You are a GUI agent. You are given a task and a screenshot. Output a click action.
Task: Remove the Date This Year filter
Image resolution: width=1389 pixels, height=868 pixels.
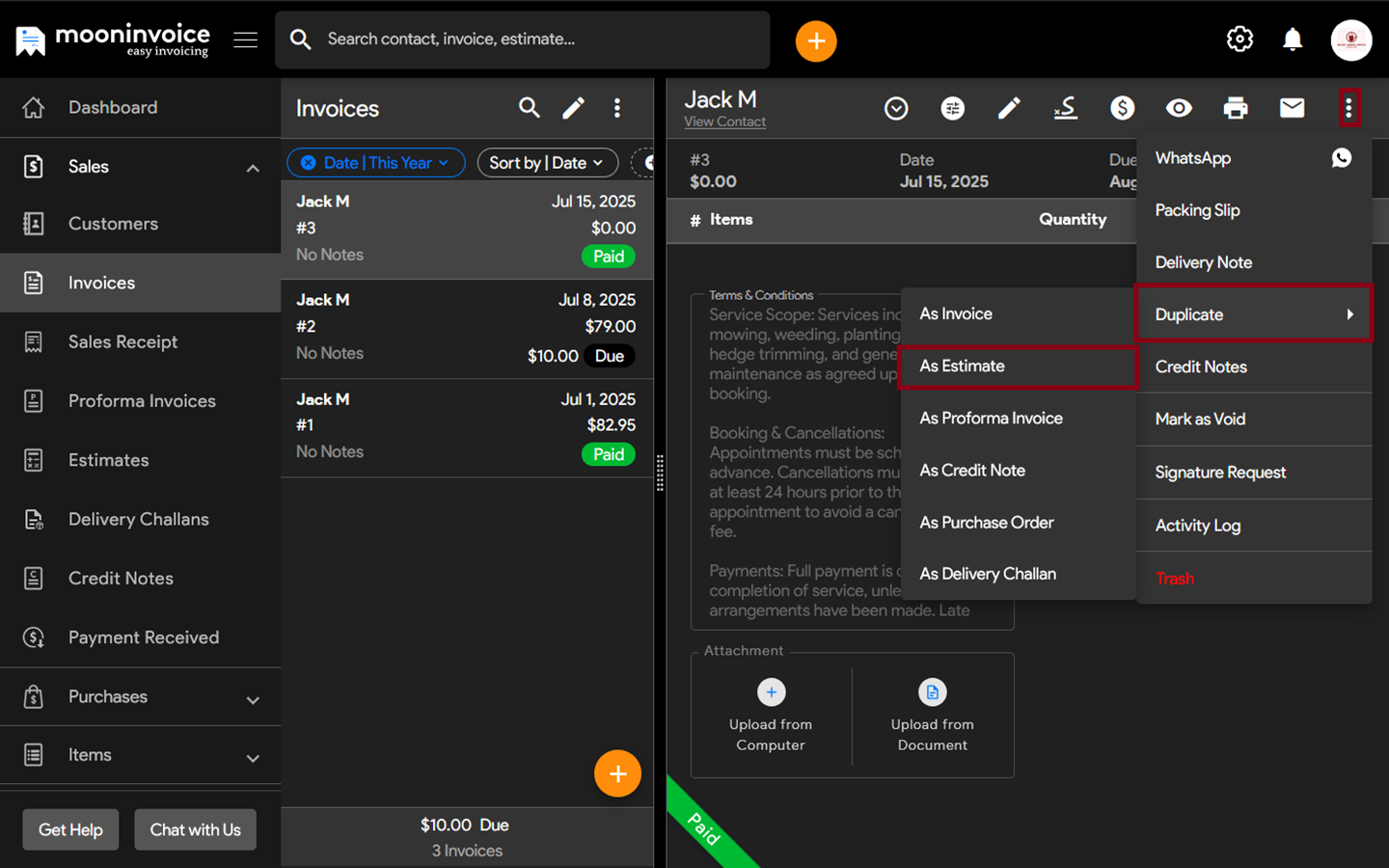tap(308, 163)
